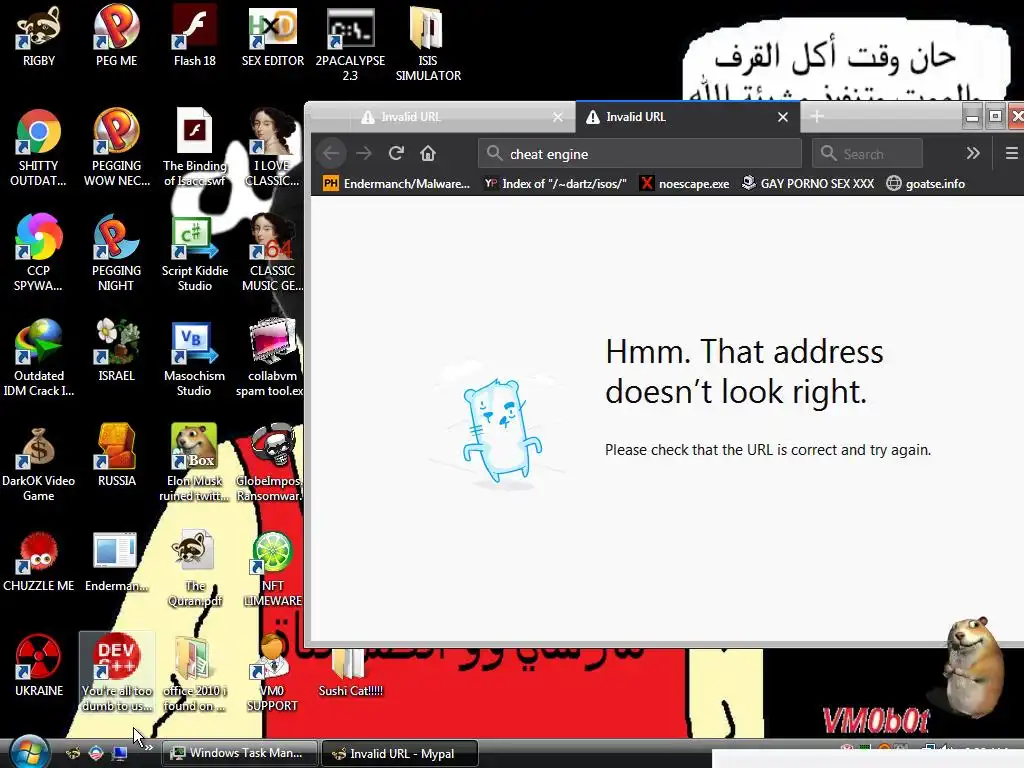This screenshot has width=1024, height=768.
Task: Open the PEGGING NIGHT shortcut
Action: pos(116,253)
